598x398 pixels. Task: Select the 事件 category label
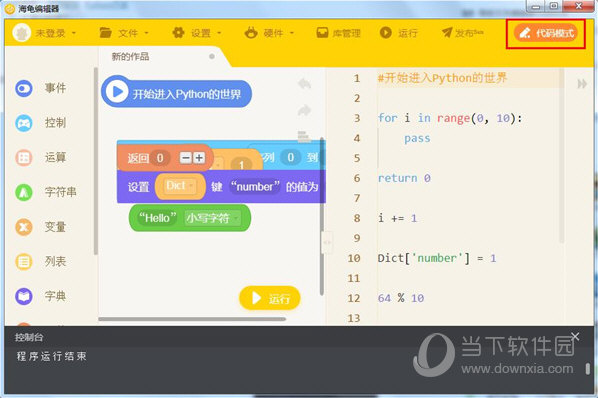tap(55, 88)
